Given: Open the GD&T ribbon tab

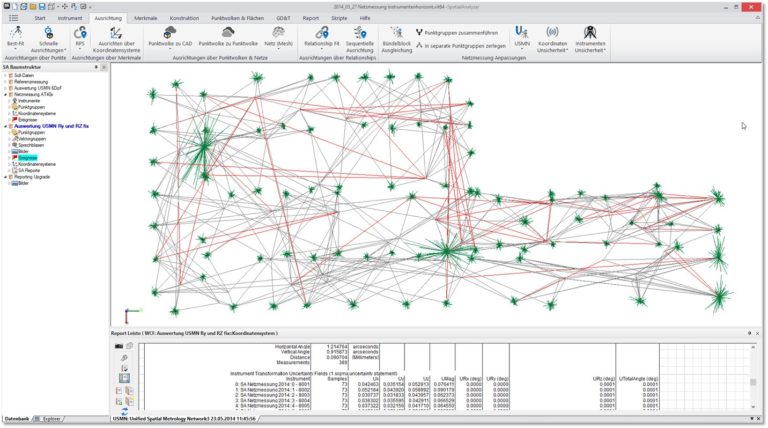Looking at the screenshot, I should pos(283,18).
